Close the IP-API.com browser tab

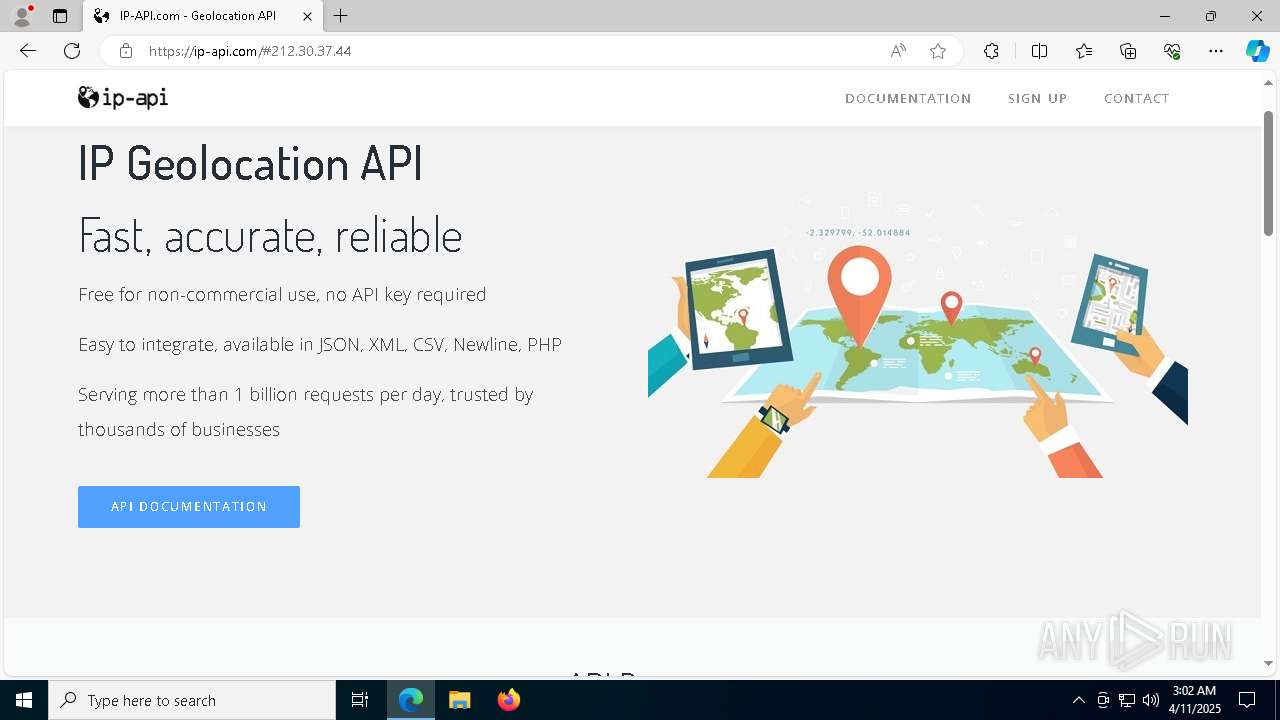(x=308, y=16)
